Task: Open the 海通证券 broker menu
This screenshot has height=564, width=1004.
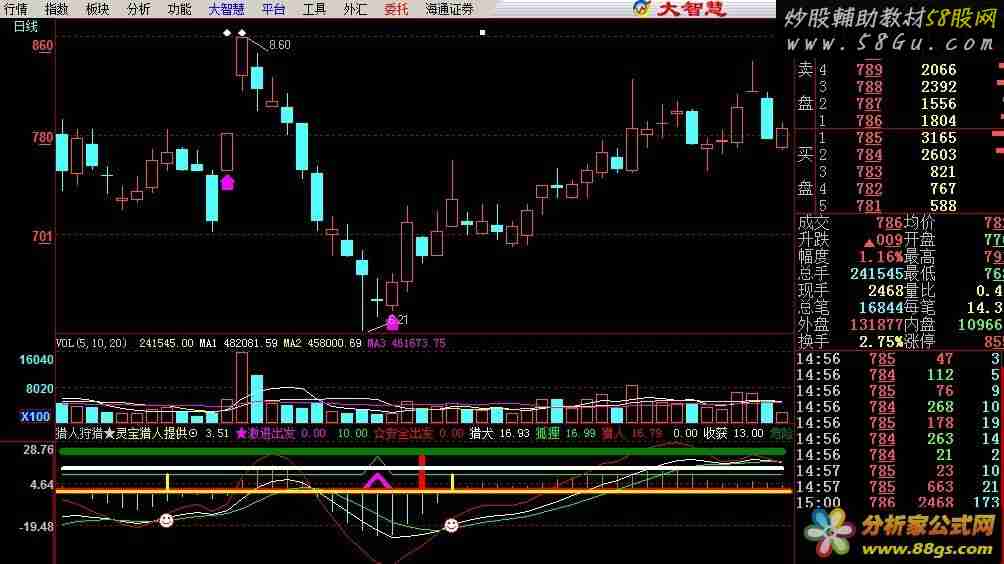Action: click(450, 9)
